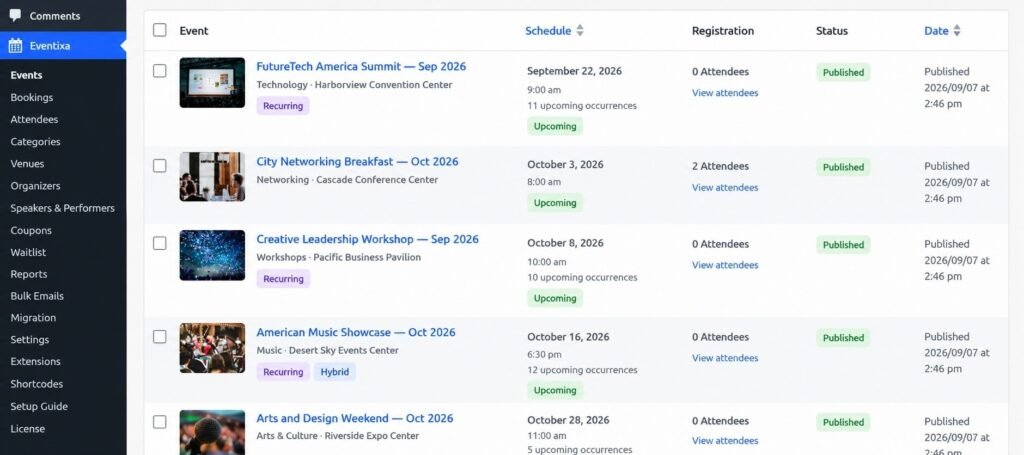Open the Categories submenu

tap(35, 142)
